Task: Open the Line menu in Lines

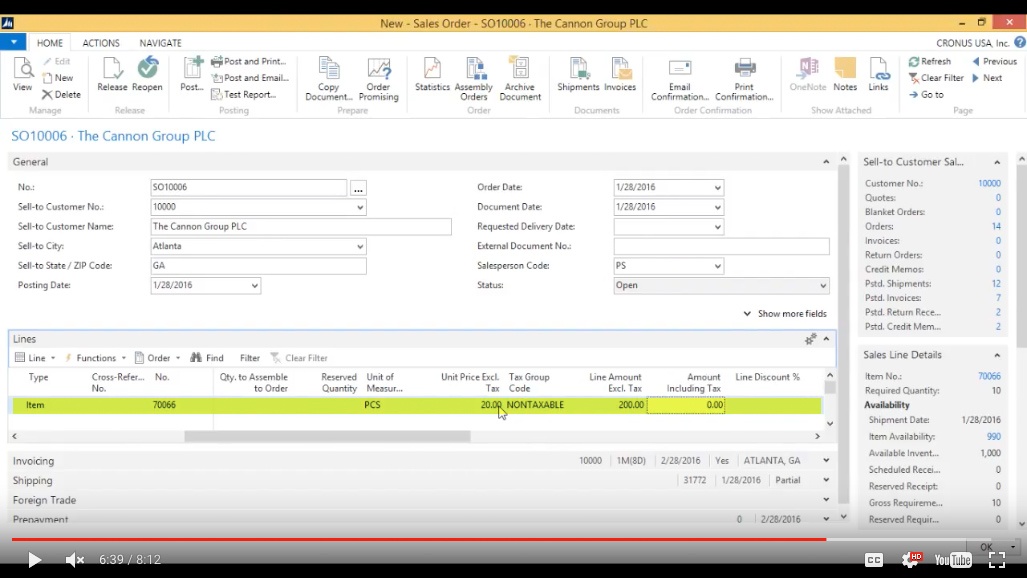Action: coord(35,358)
